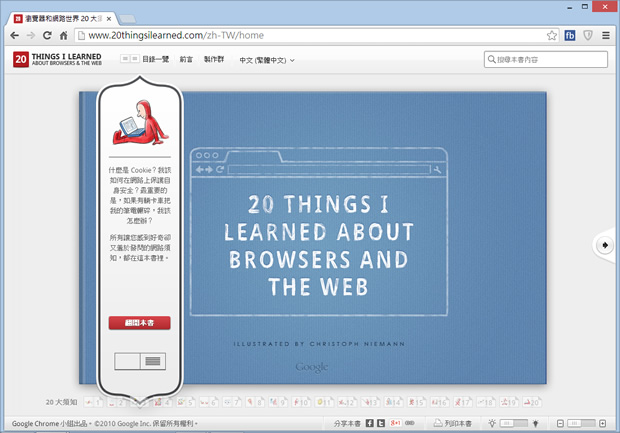Viewport: 620px width, 433px height.
Task: Open Chrome's hamburger menu
Action: click(x=605, y=35)
